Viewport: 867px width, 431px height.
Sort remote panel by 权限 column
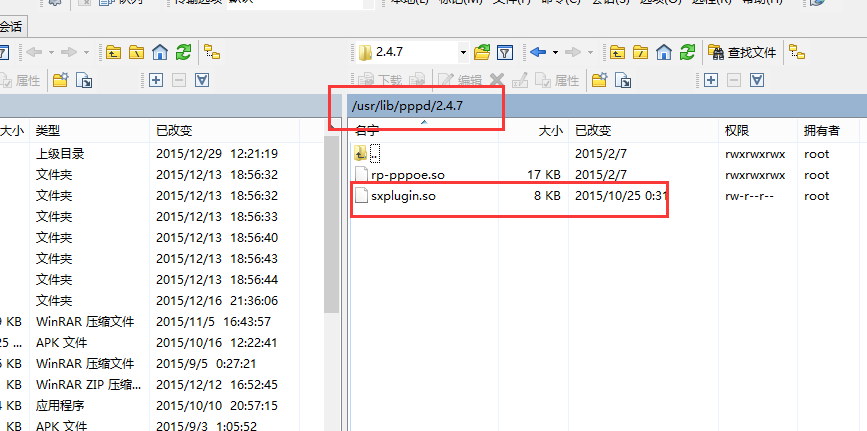click(x=758, y=131)
